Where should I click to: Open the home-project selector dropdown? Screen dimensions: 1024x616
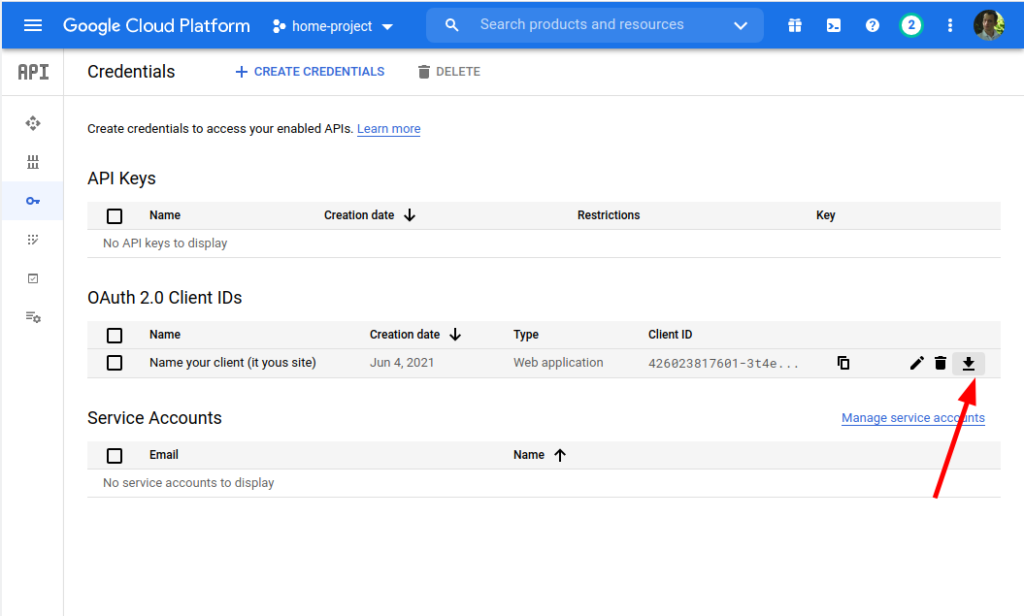(333, 26)
